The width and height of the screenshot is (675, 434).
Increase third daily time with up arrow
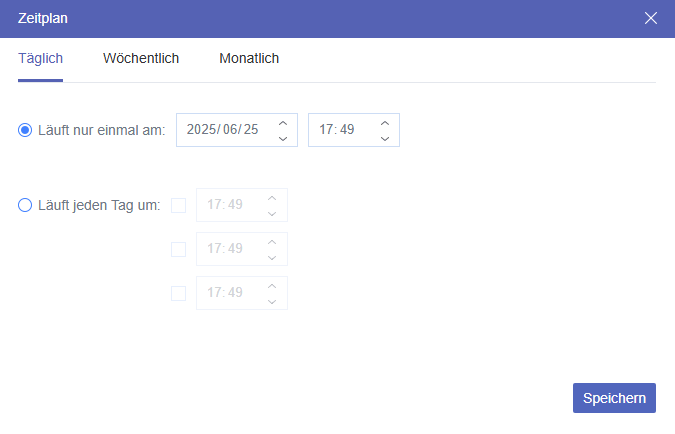point(272,285)
